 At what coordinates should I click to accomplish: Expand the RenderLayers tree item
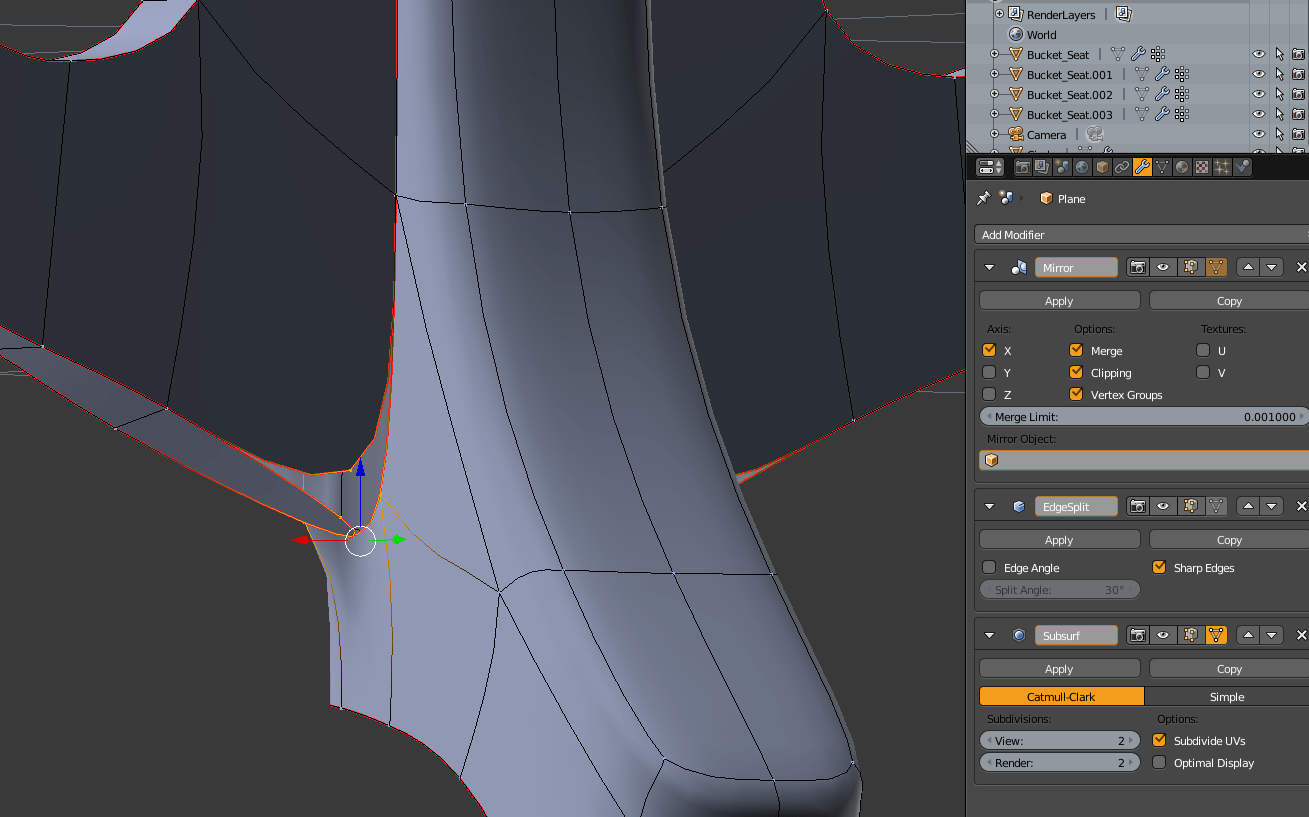click(999, 14)
